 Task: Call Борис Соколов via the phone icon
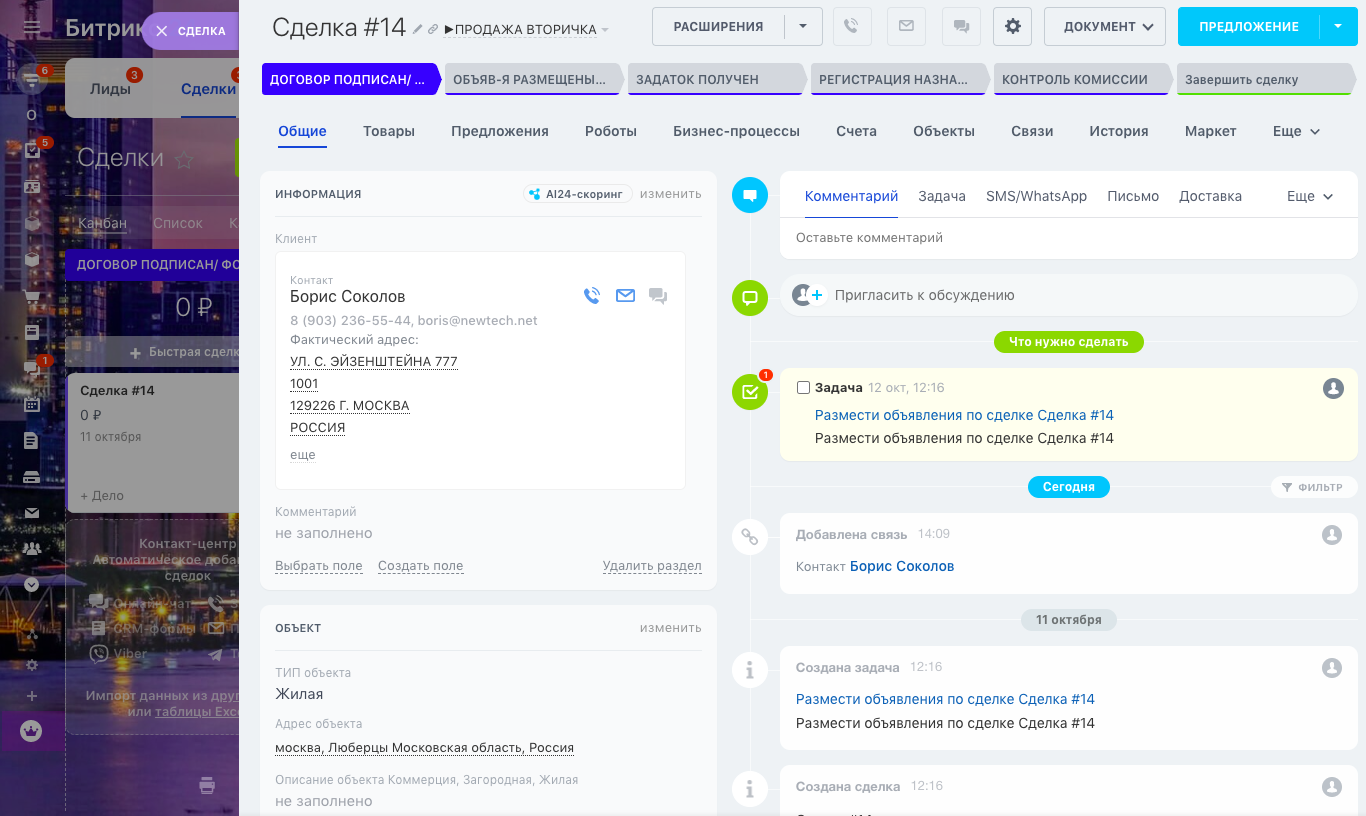592,296
